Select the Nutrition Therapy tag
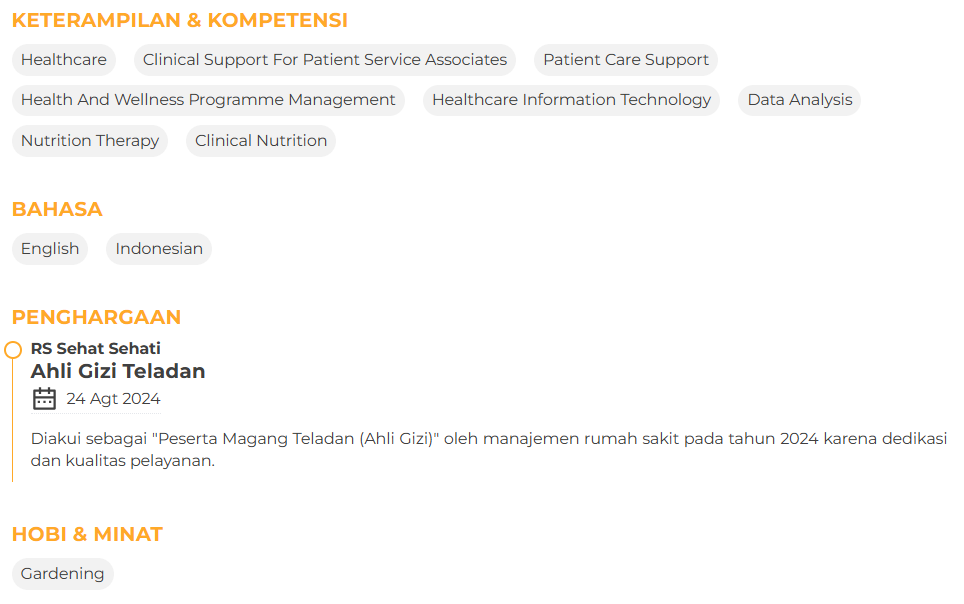Screen dimensions: 964x604 tap(90, 141)
